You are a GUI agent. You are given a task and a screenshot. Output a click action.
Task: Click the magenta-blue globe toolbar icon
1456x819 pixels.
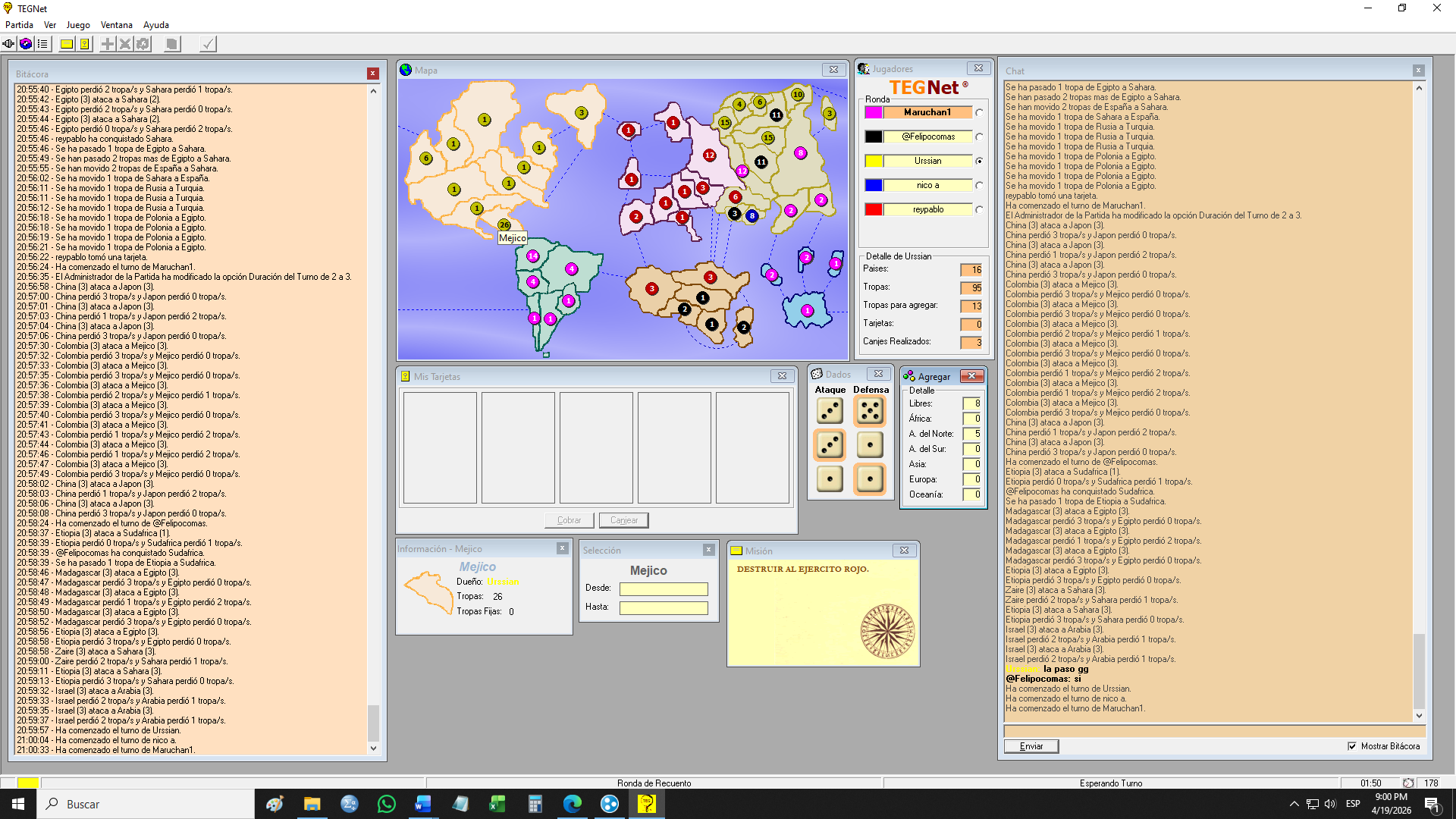(x=26, y=44)
